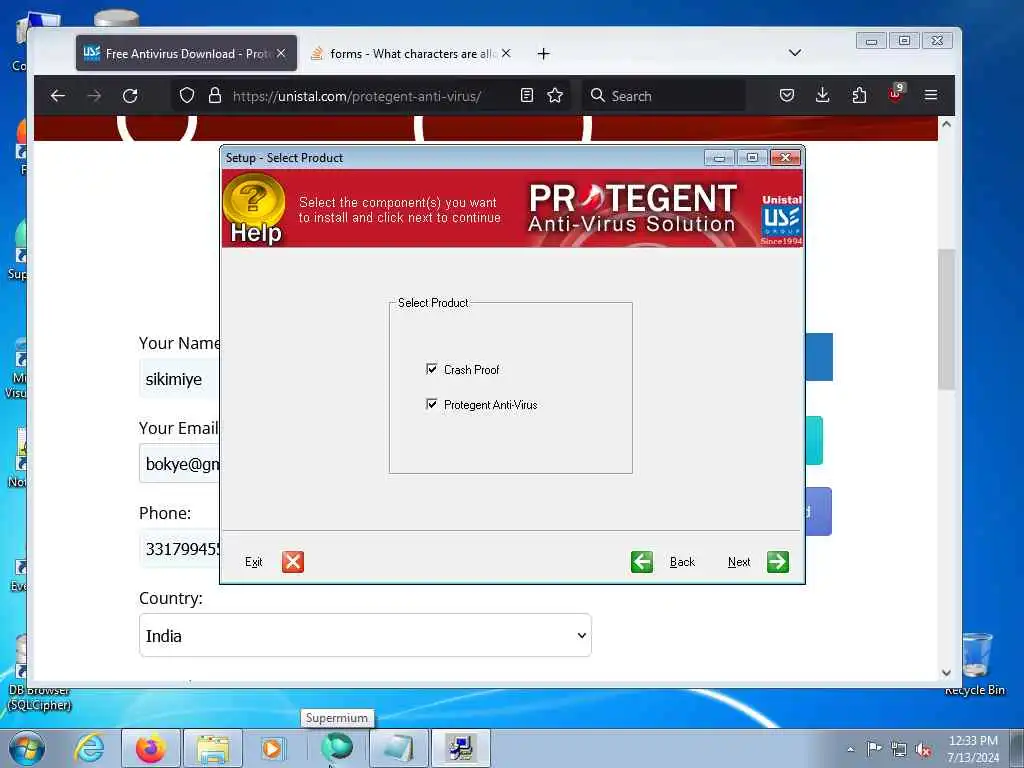The height and width of the screenshot is (768, 1024).
Task: Go back in Firefox browser history
Action: pos(58,96)
